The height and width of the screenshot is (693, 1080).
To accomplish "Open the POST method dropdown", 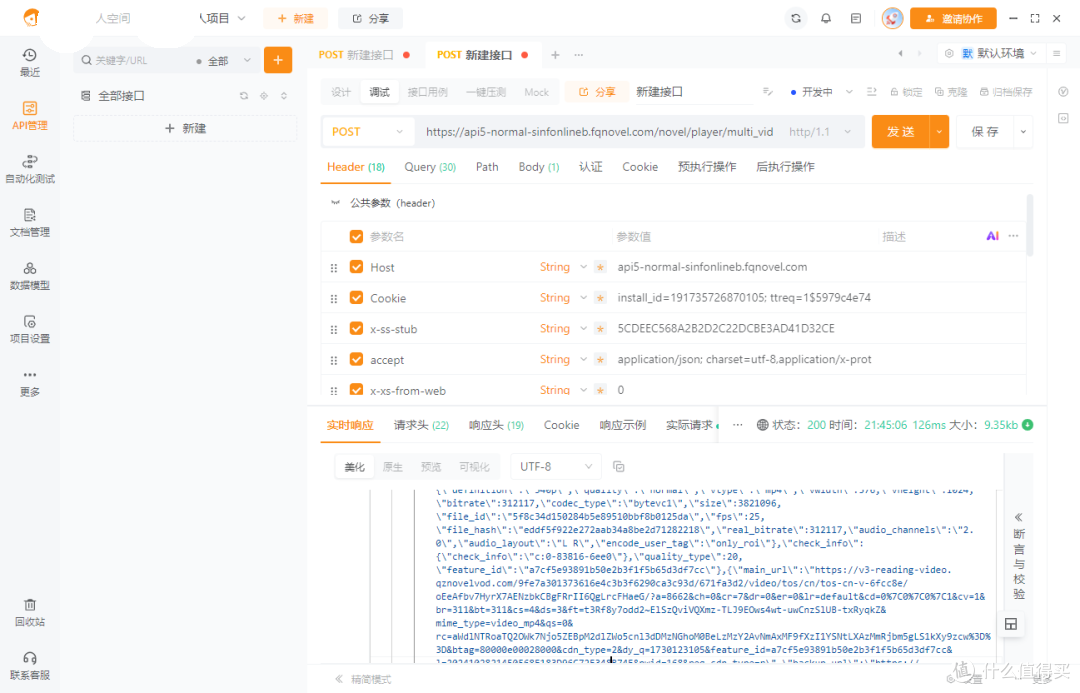I will point(367,131).
